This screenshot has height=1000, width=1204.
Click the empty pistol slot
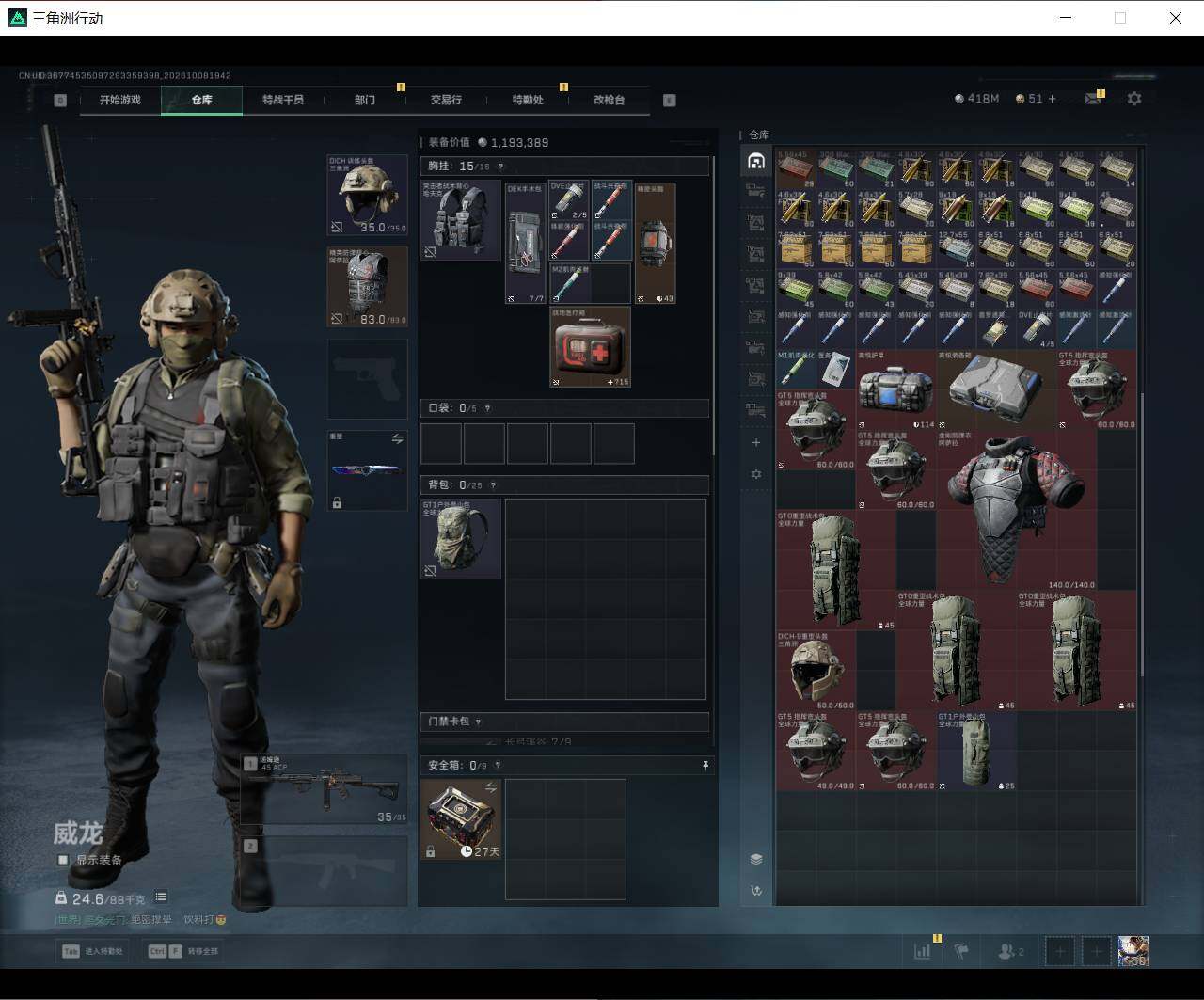367,378
